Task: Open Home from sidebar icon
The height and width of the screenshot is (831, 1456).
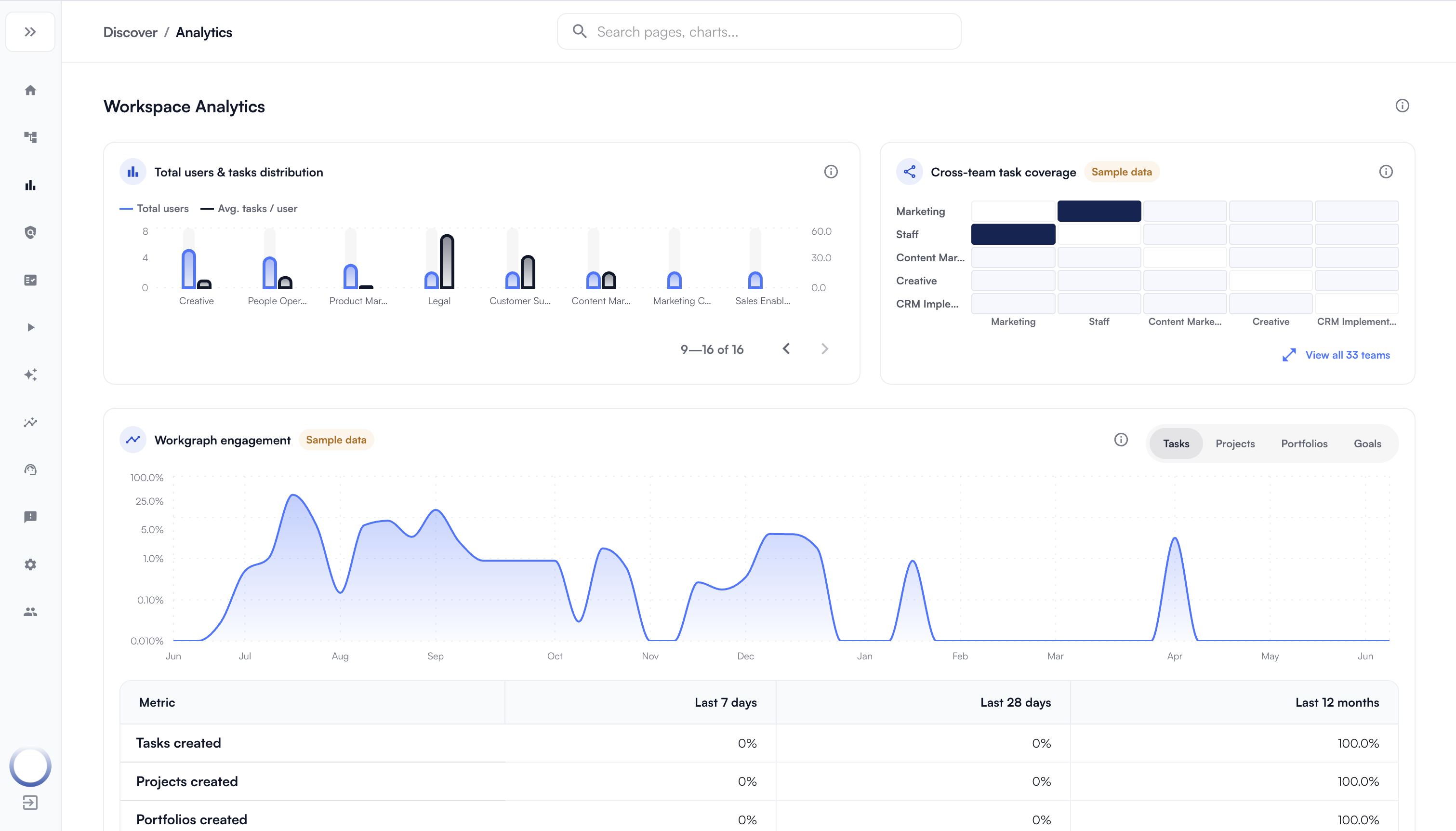Action: click(30, 90)
